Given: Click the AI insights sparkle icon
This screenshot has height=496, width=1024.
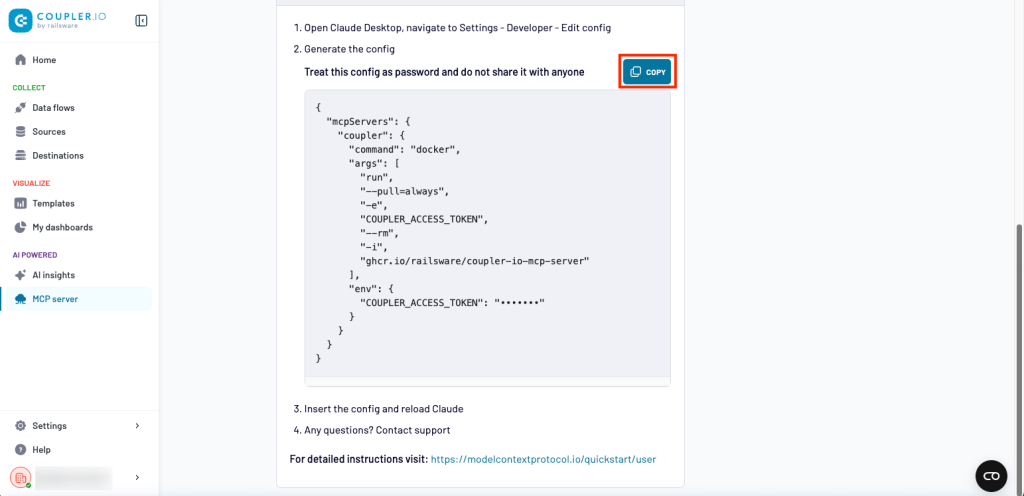Looking at the screenshot, I should (20, 275).
